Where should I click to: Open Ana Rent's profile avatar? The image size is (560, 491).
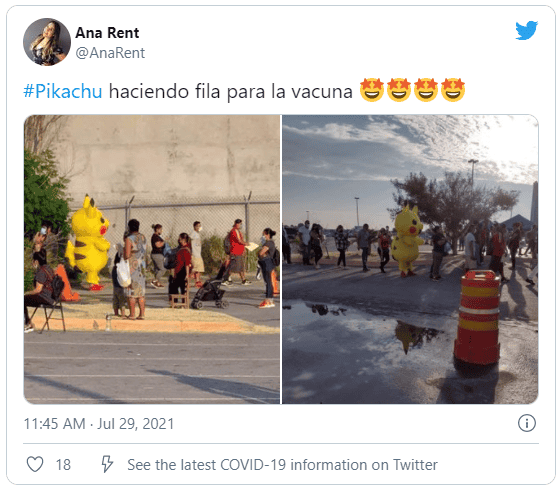[47, 42]
